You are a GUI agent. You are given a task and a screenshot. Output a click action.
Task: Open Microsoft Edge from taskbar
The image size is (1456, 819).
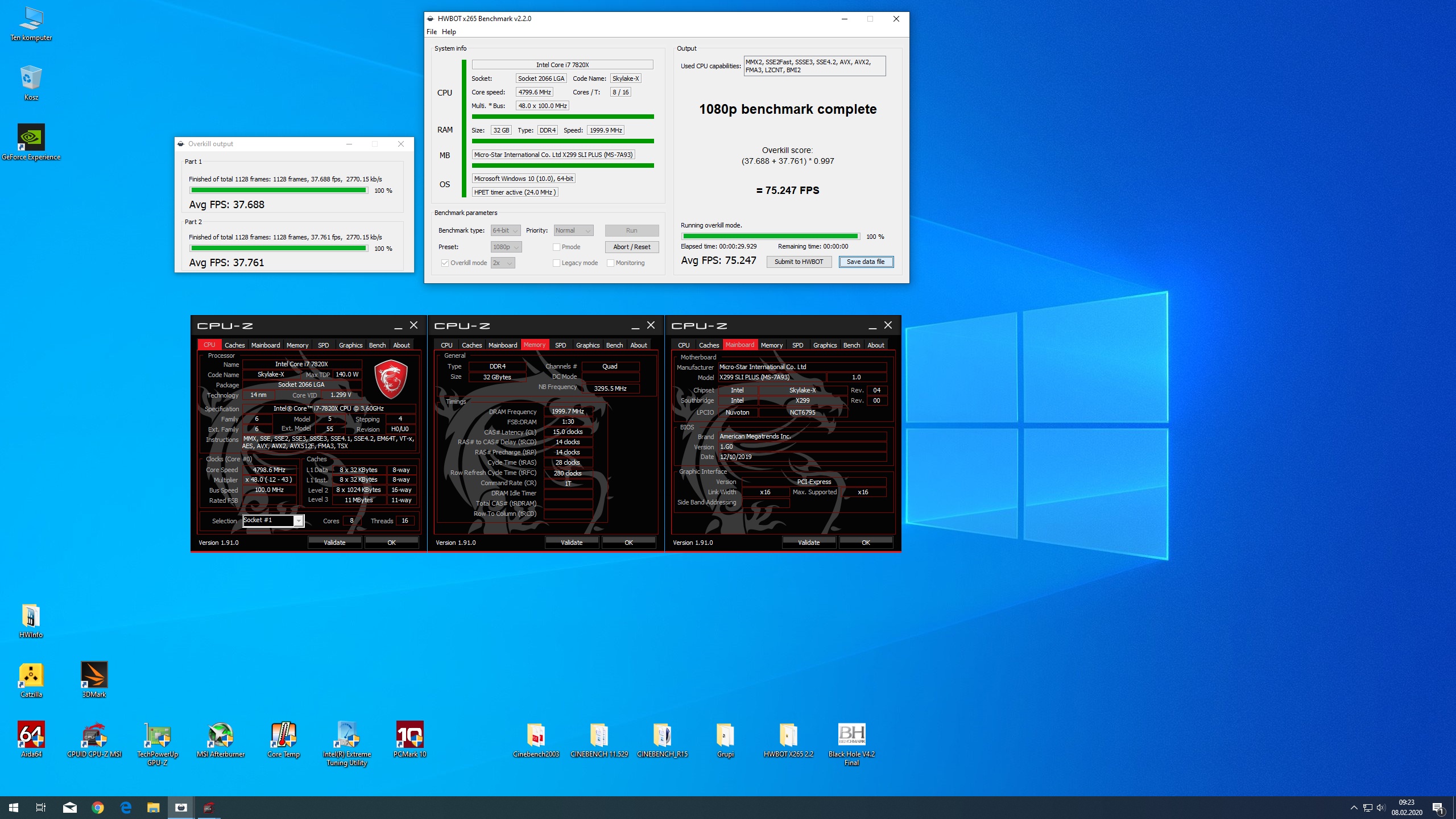coord(126,808)
